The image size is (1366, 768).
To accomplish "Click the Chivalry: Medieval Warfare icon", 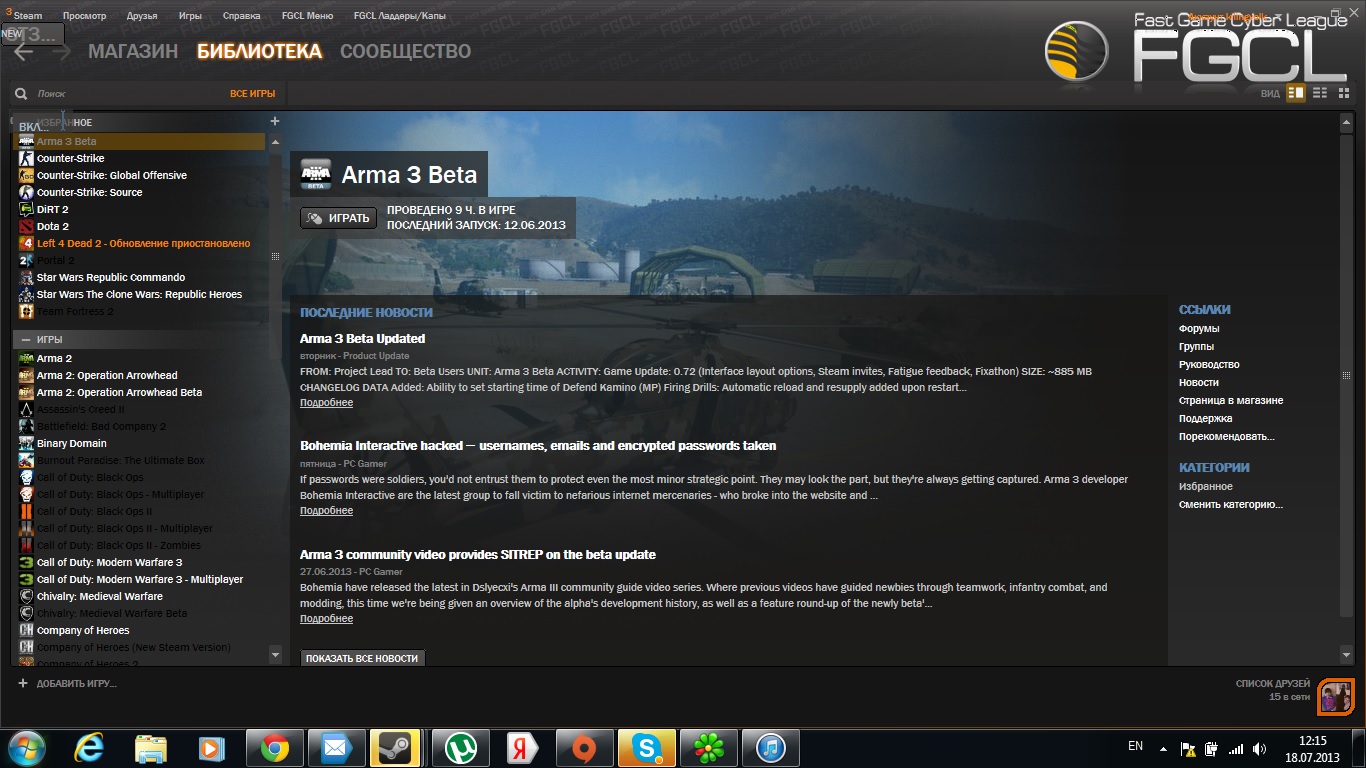I will pos(27,596).
